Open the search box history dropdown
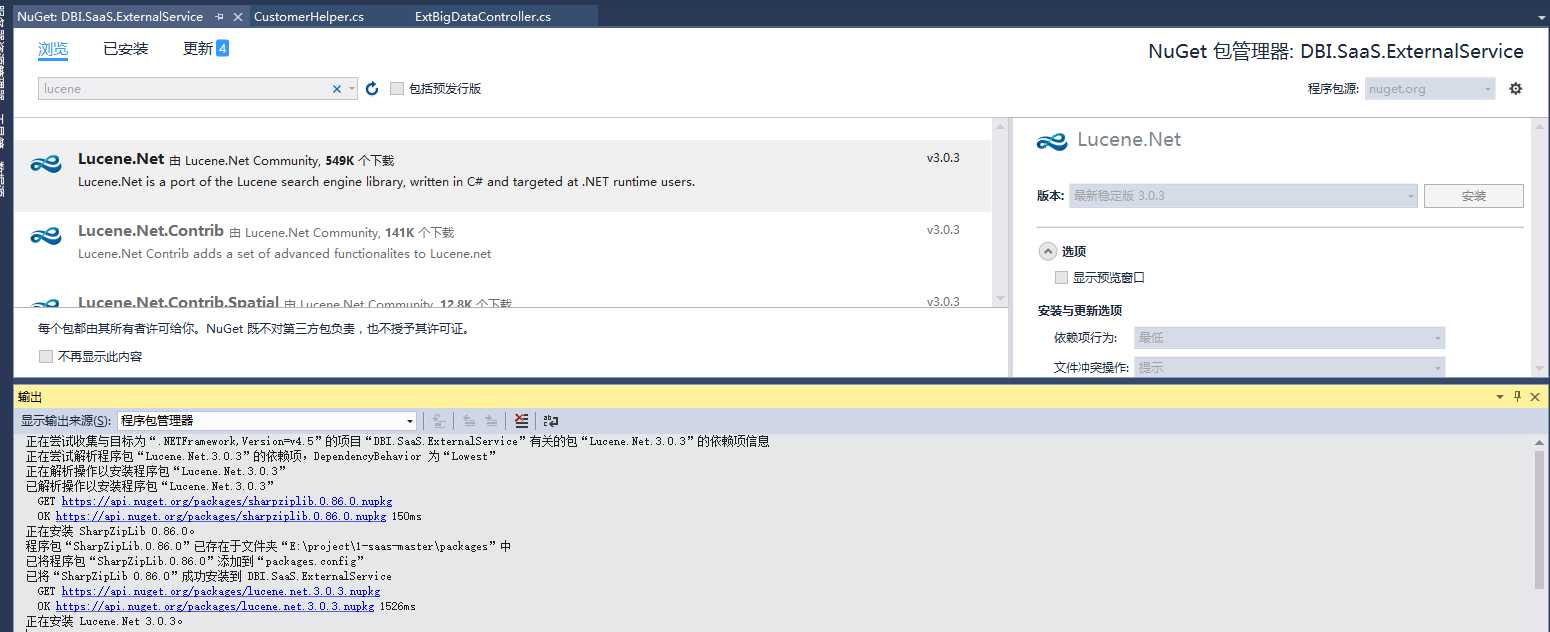Viewport: 1550px width, 632px height. 352,89
